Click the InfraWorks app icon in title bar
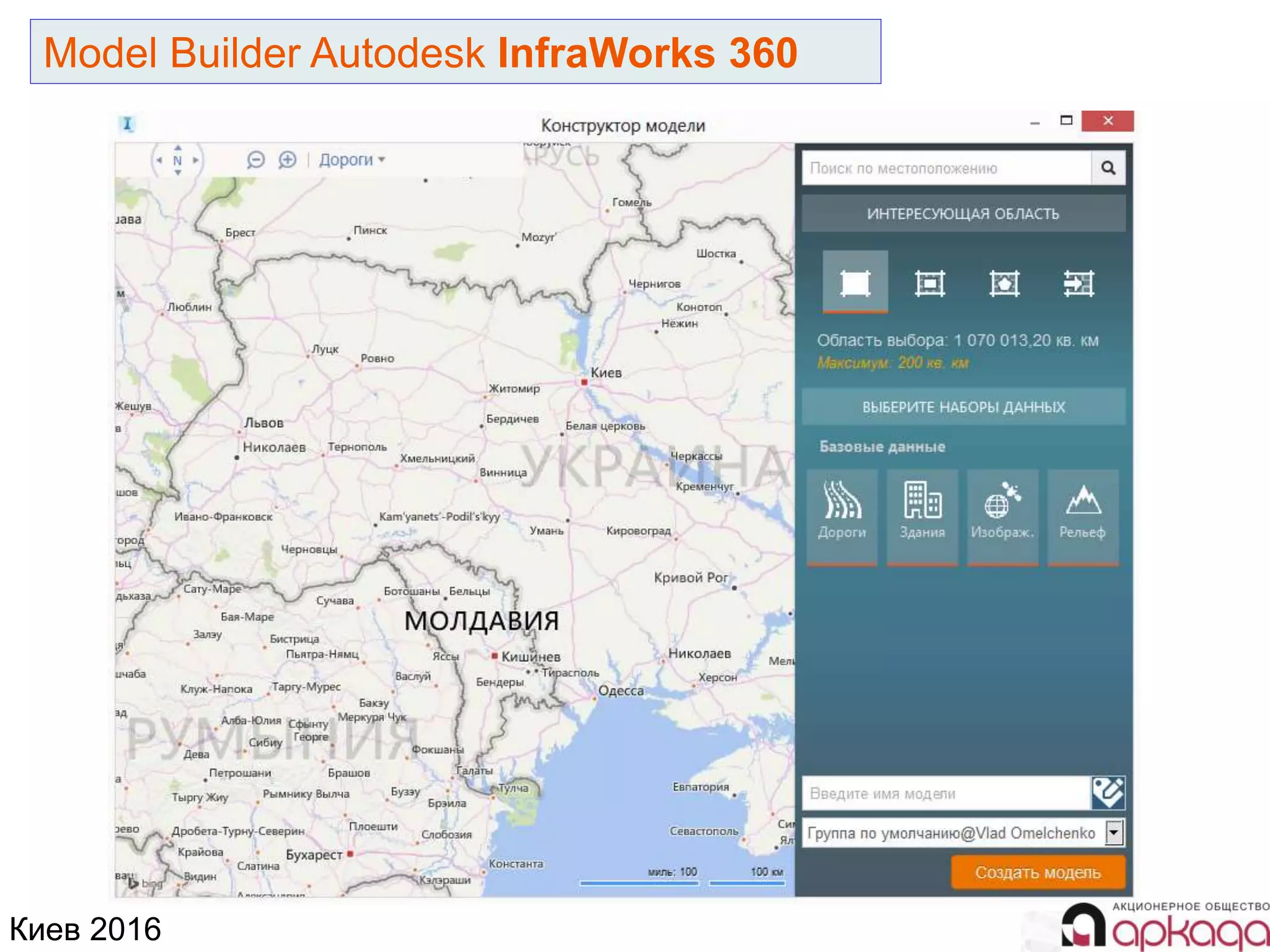The width and height of the screenshot is (1270, 952). click(127, 124)
